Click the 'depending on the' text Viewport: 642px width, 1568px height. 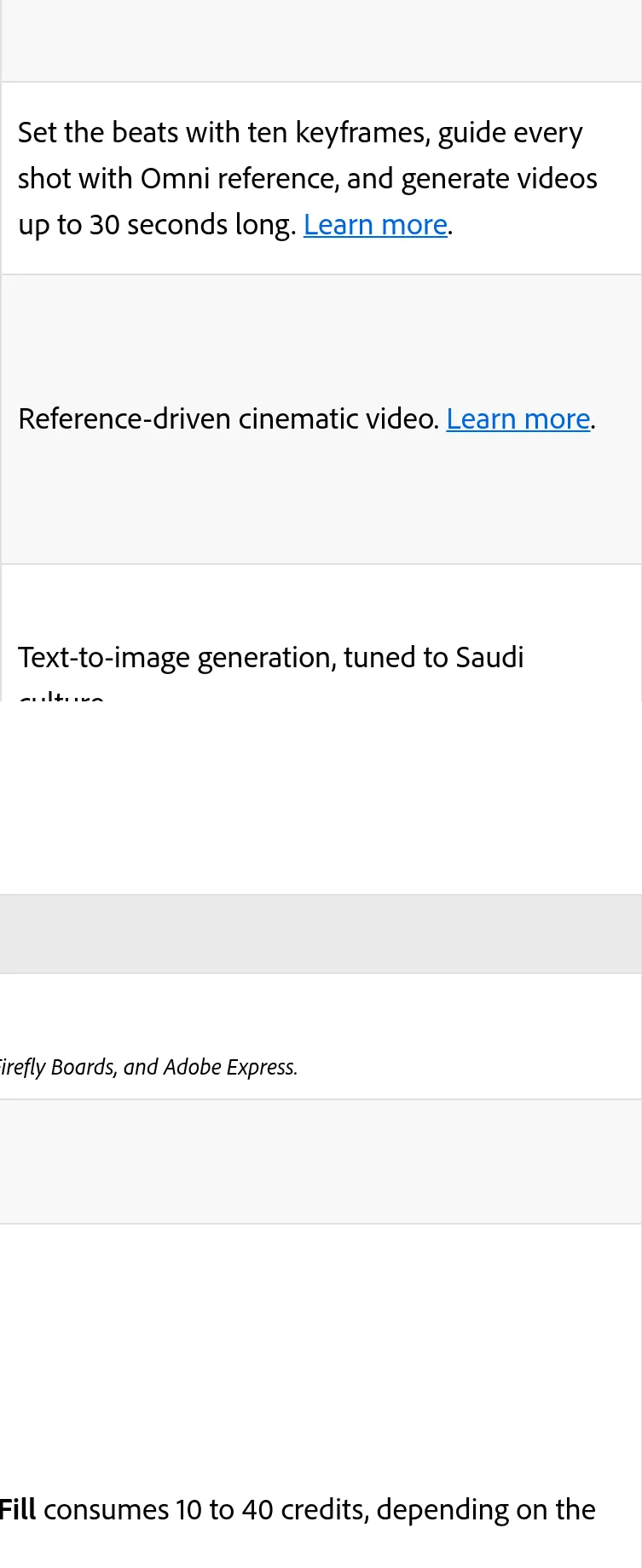tap(486, 1509)
